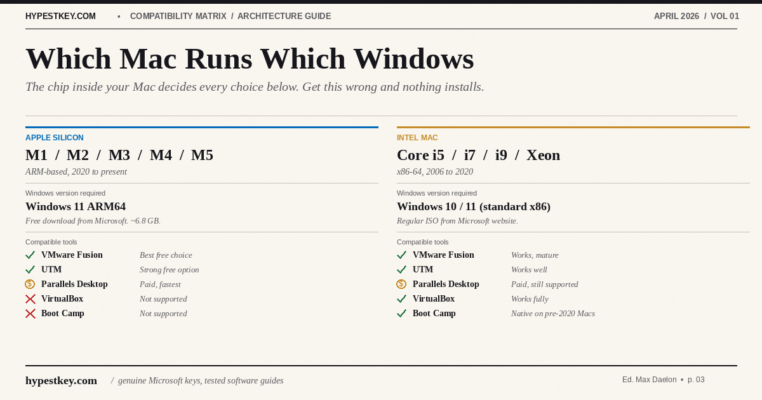Click green checkmark beside Boot Camp under Intel Mac
Screen dimensions: 762x400
click(x=401, y=313)
